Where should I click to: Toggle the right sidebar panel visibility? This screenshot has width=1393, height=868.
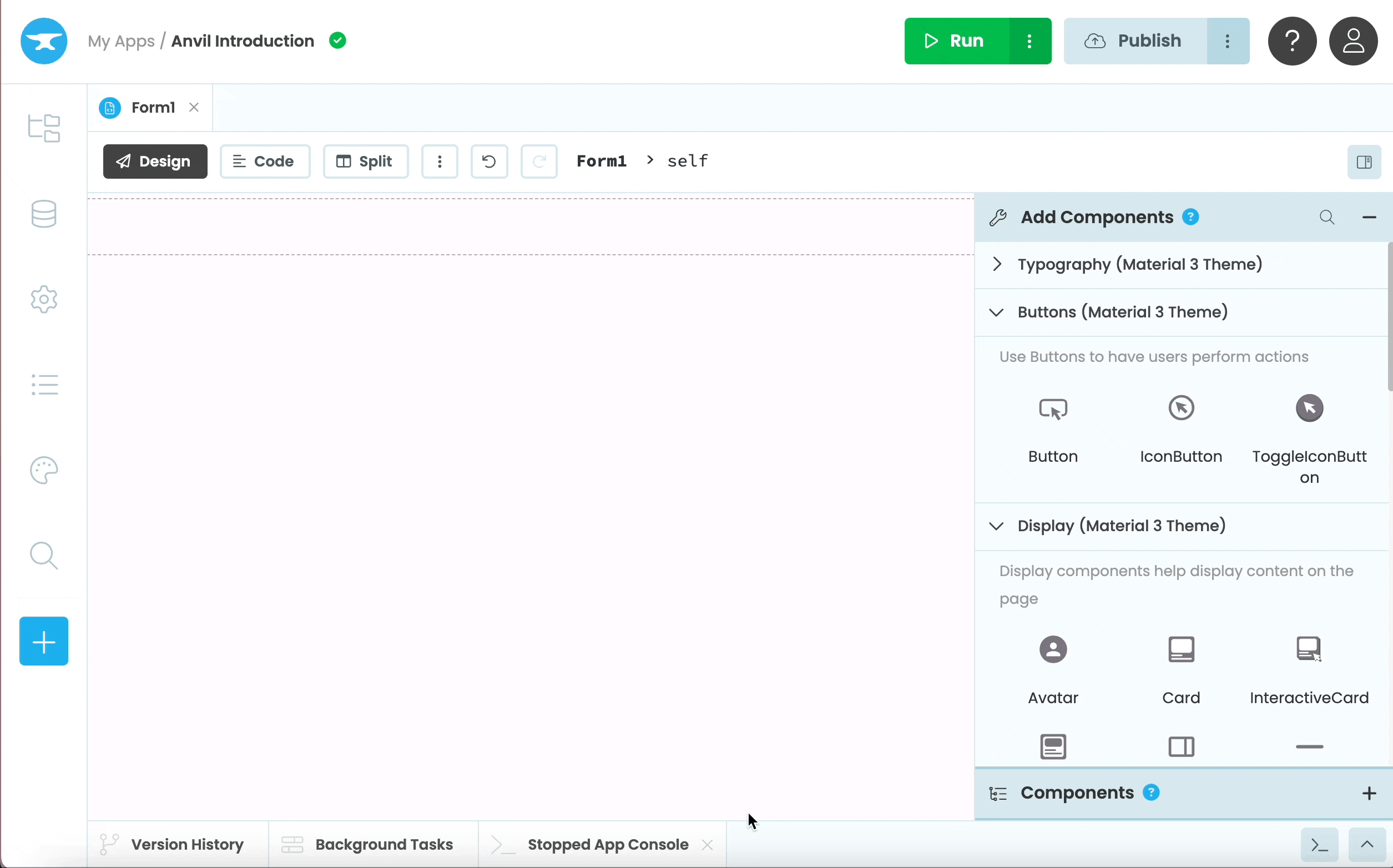[x=1364, y=162]
